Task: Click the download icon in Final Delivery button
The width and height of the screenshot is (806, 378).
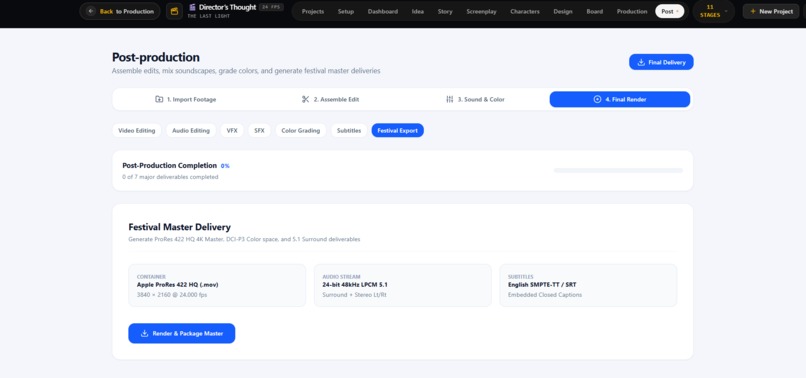Action: tap(641, 62)
